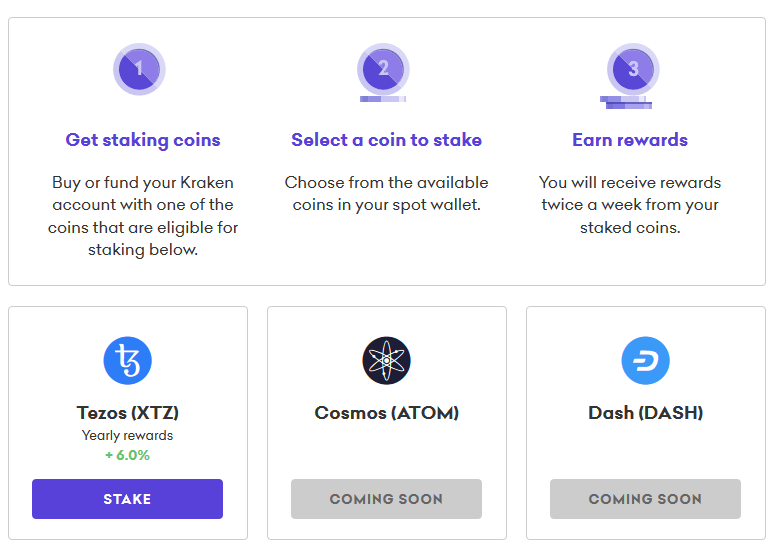783x549 pixels.
Task: Select the Cosmos (ATOM) title
Action: (387, 413)
